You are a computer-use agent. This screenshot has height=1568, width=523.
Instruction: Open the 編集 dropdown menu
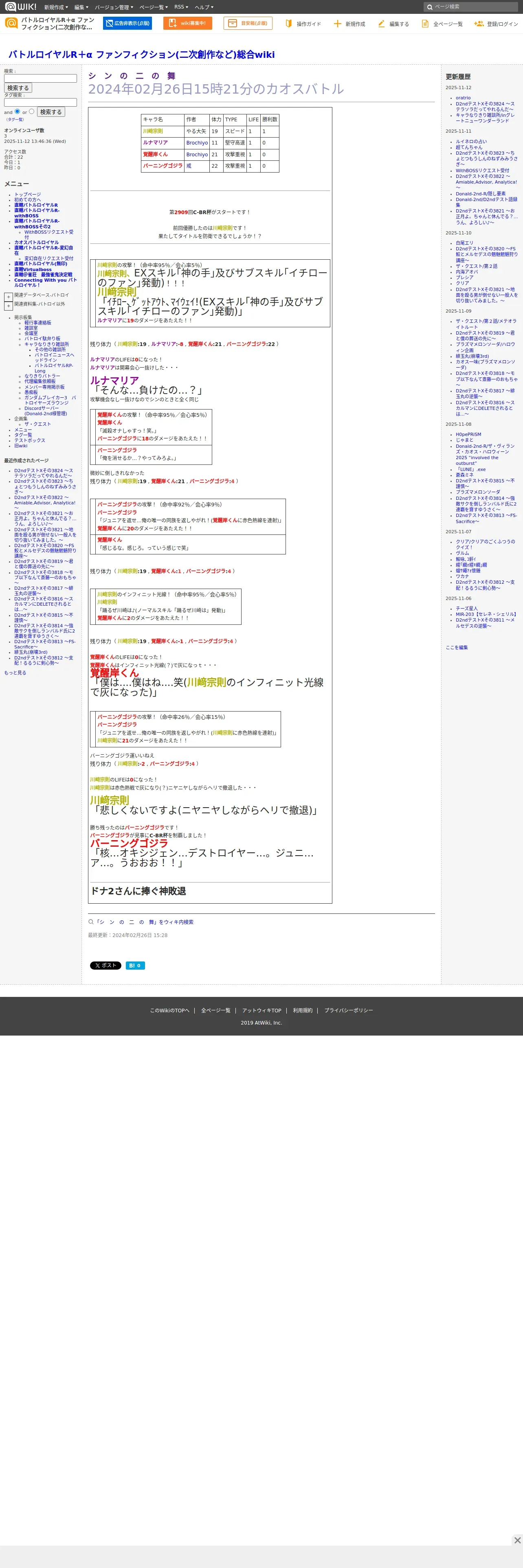(81, 7)
